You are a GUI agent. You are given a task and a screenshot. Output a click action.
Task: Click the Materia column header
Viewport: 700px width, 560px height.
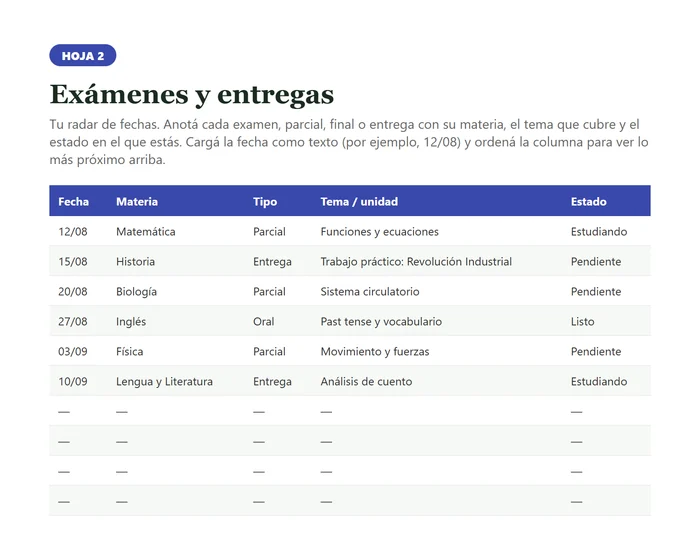coord(137,201)
